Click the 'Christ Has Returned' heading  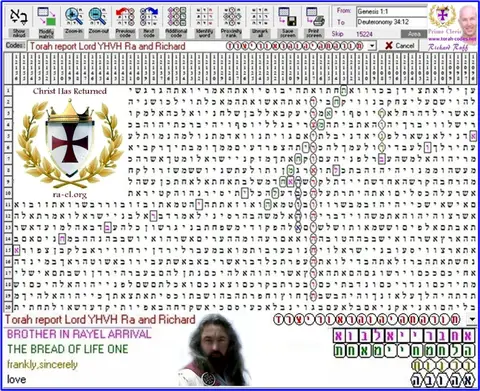(70, 91)
